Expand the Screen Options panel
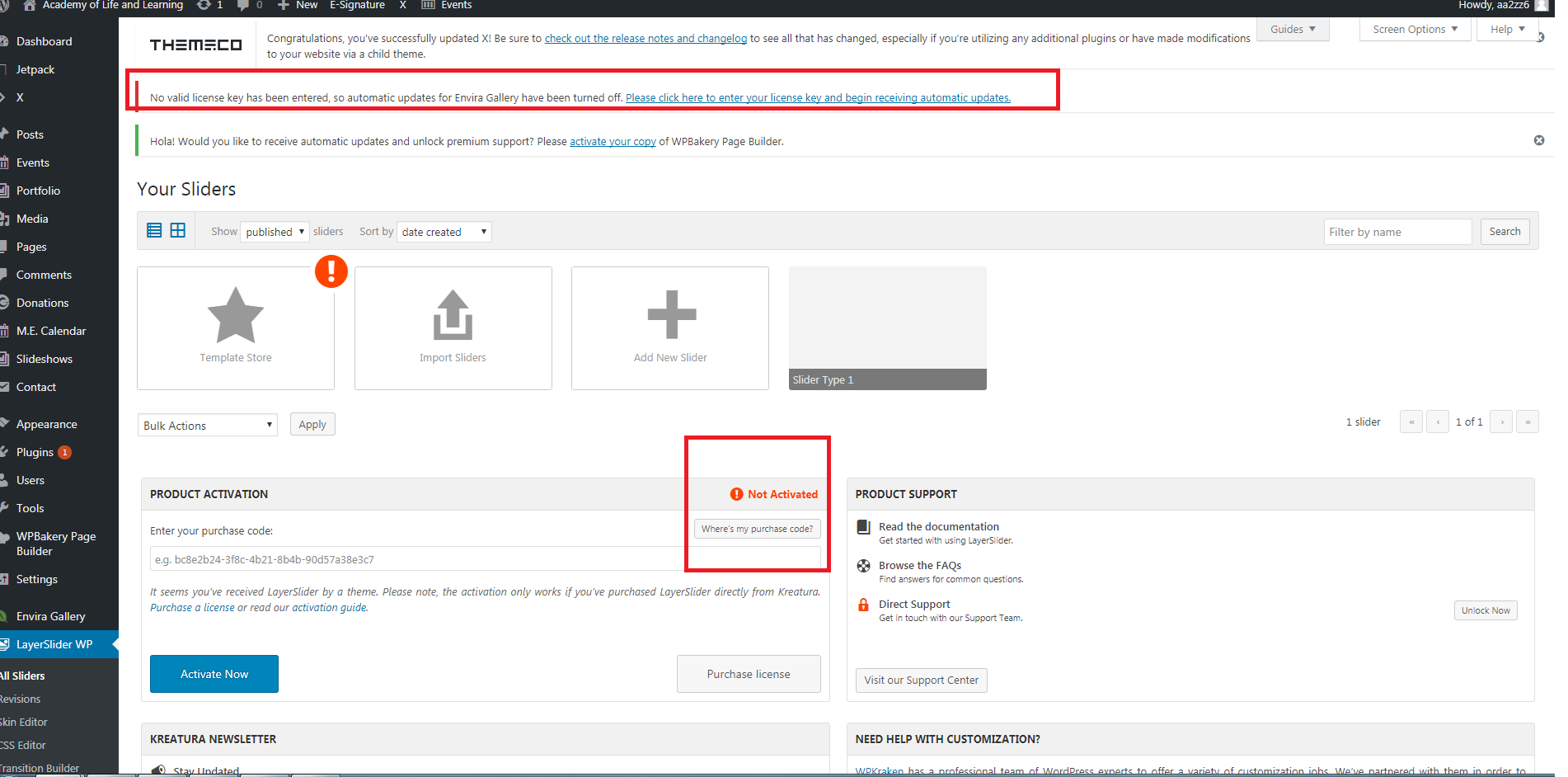 click(1415, 30)
